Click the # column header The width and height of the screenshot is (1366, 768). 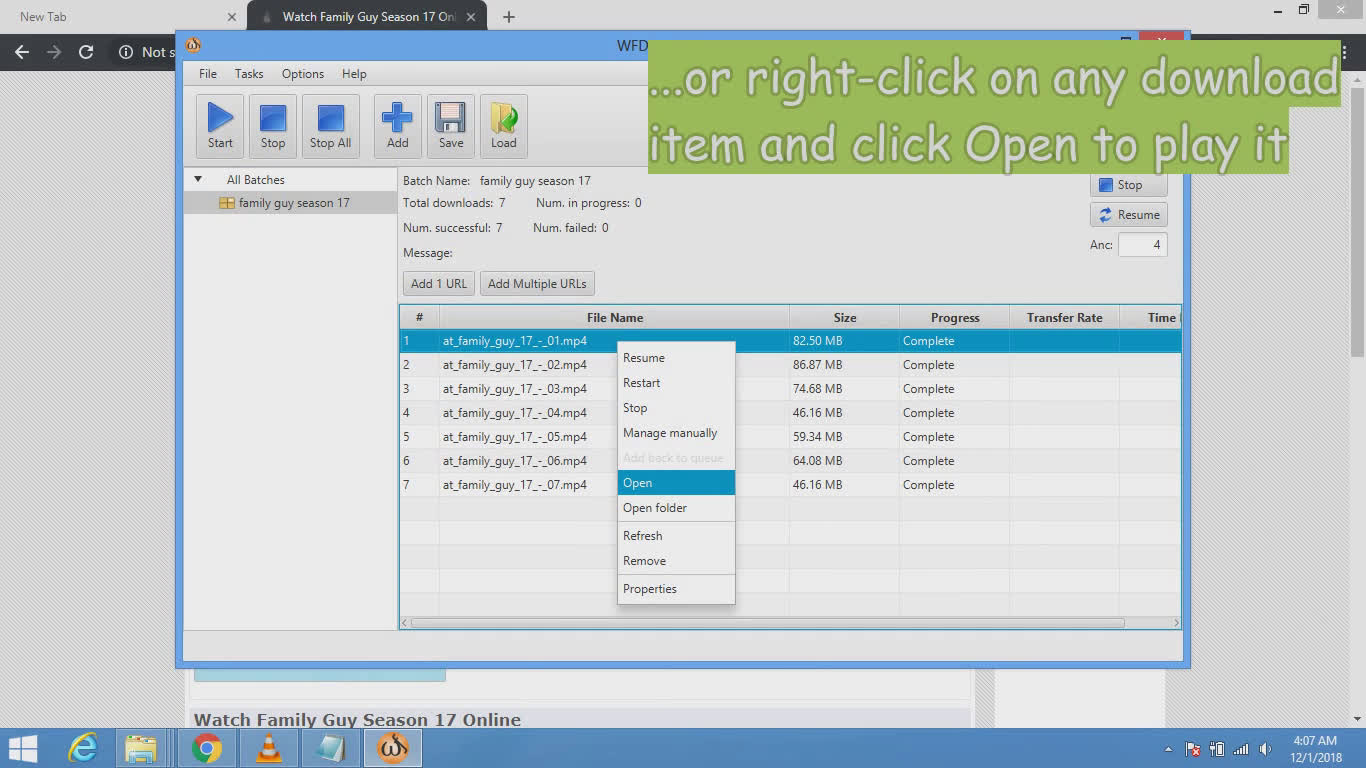(x=419, y=318)
